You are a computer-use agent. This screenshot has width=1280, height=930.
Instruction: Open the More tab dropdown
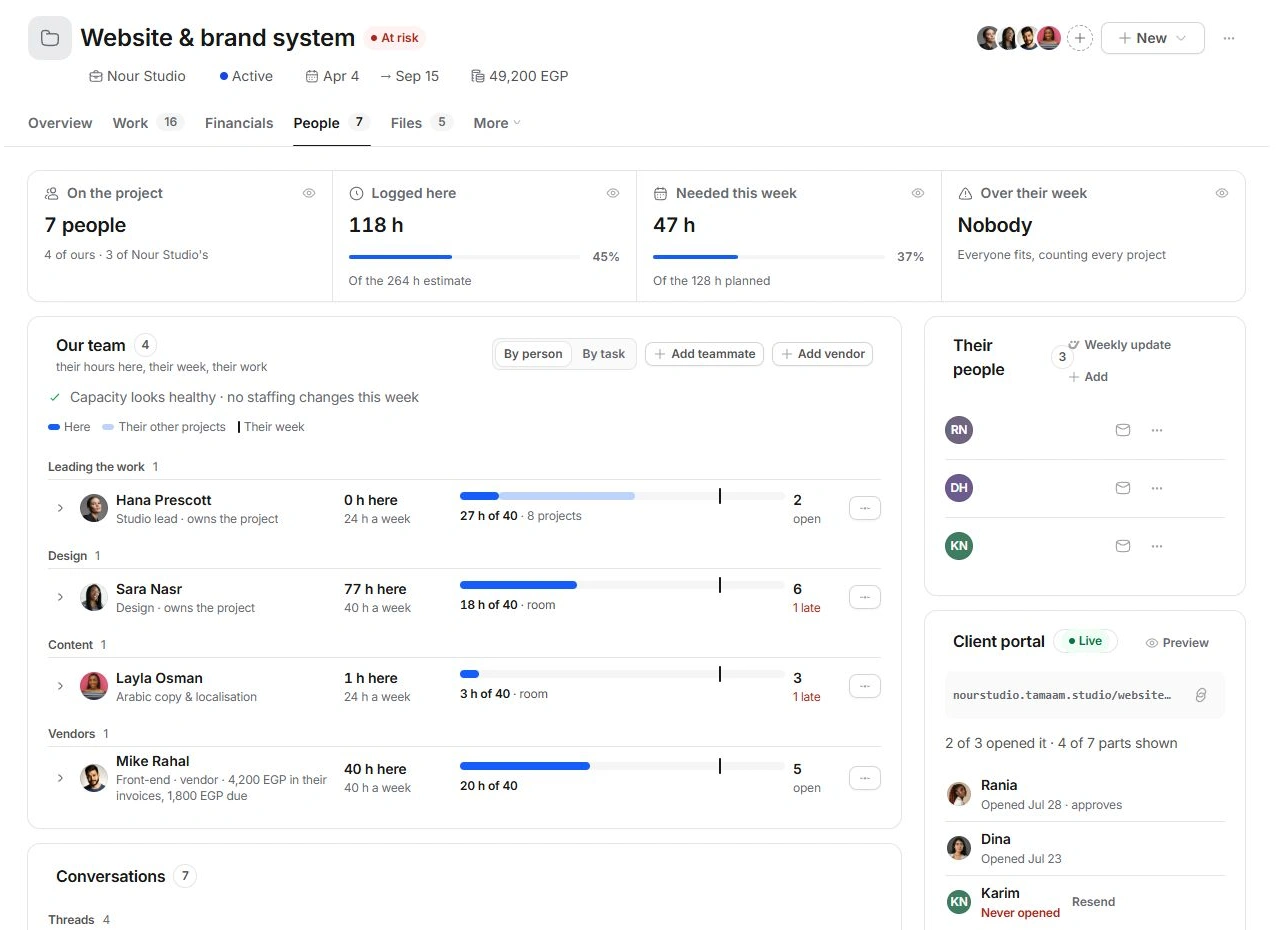pyautogui.click(x=497, y=123)
